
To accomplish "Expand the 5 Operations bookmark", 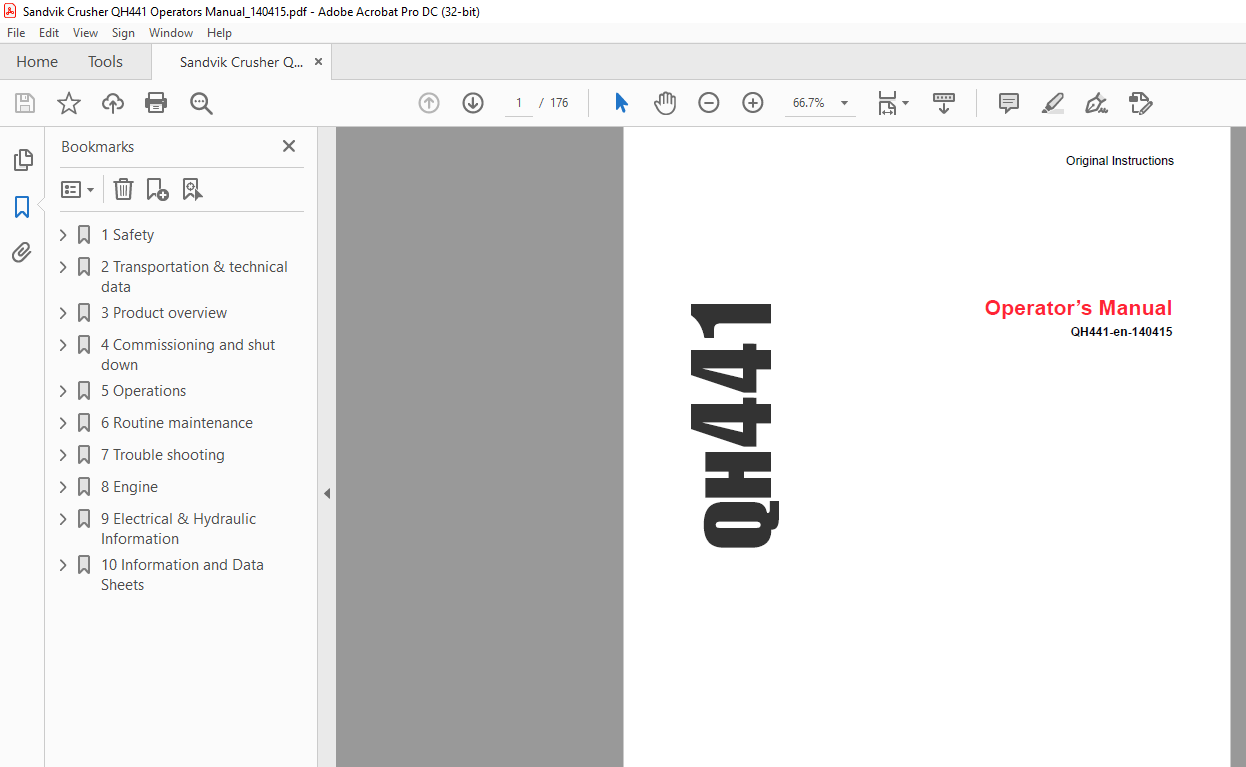I will 63,391.
